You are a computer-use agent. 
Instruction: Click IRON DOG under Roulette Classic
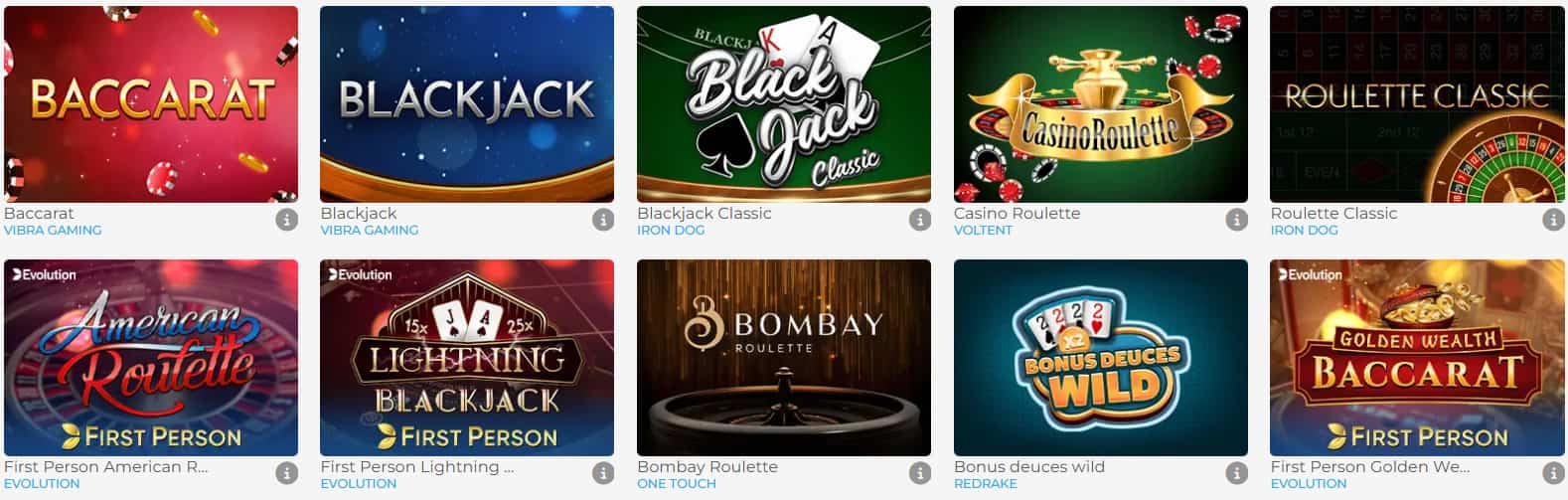[1304, 230]
